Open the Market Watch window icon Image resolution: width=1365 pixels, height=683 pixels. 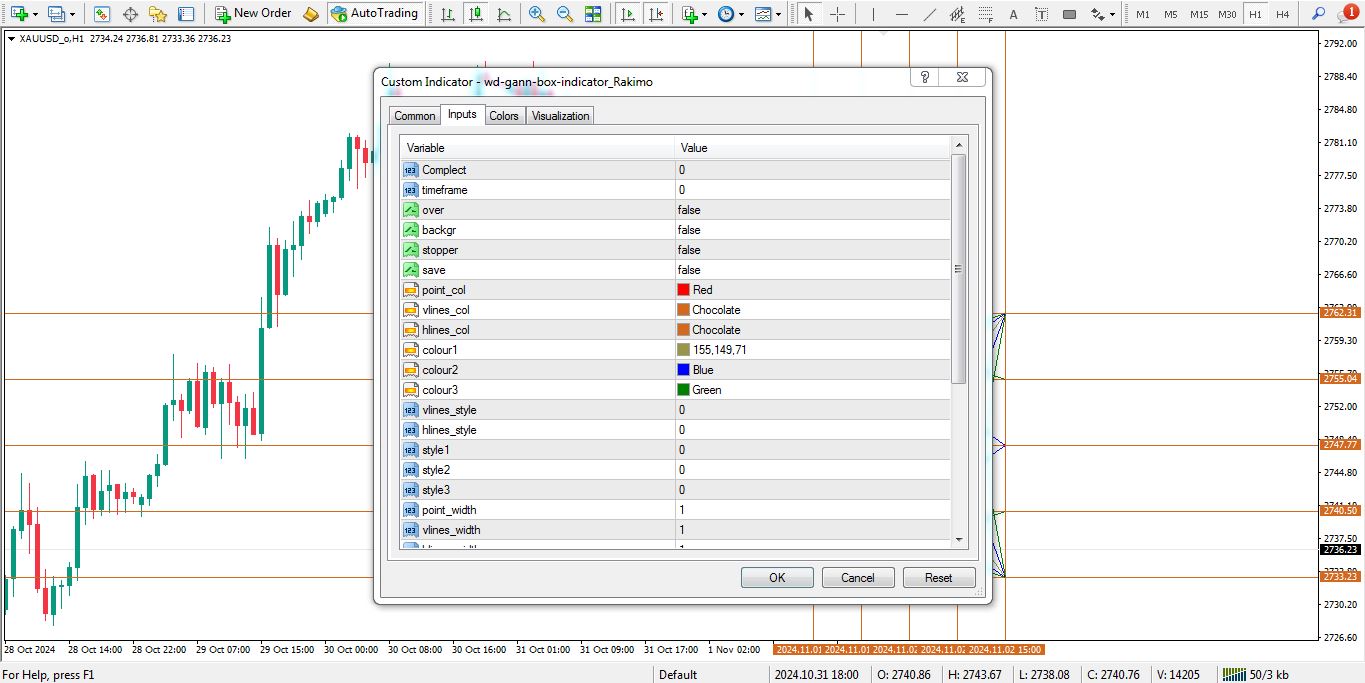102,14
